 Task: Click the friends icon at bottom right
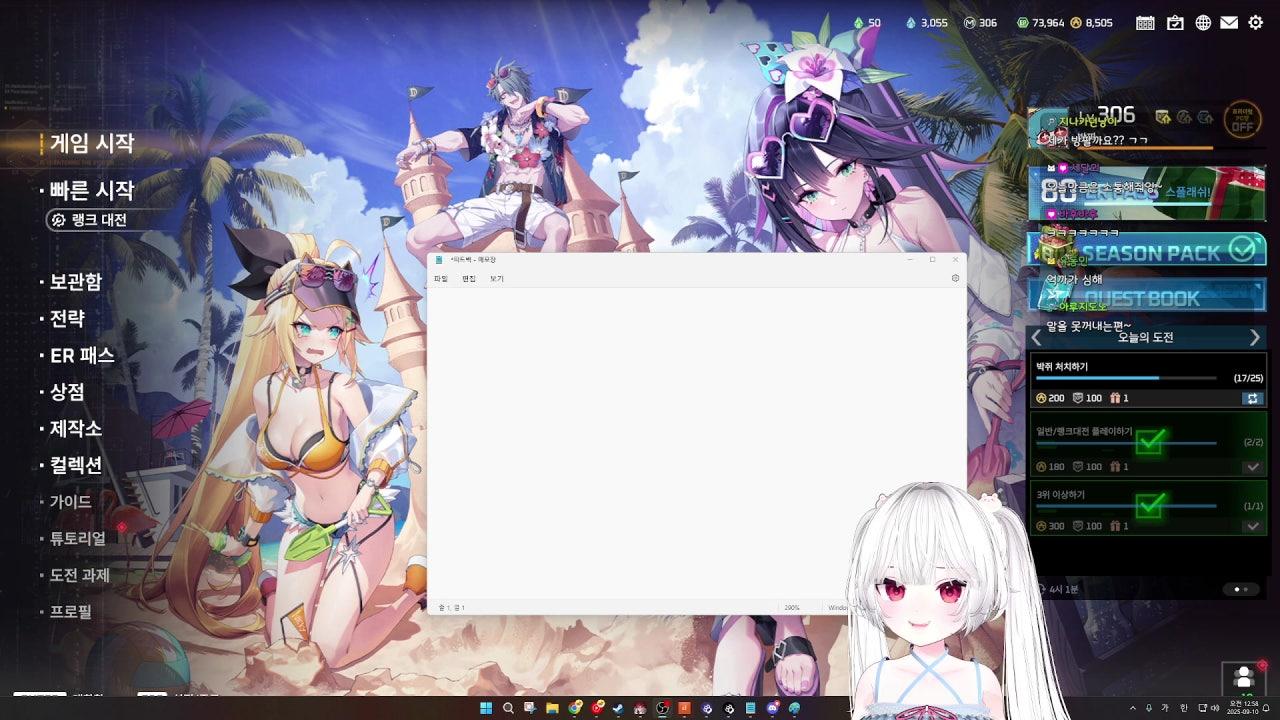1243,677
